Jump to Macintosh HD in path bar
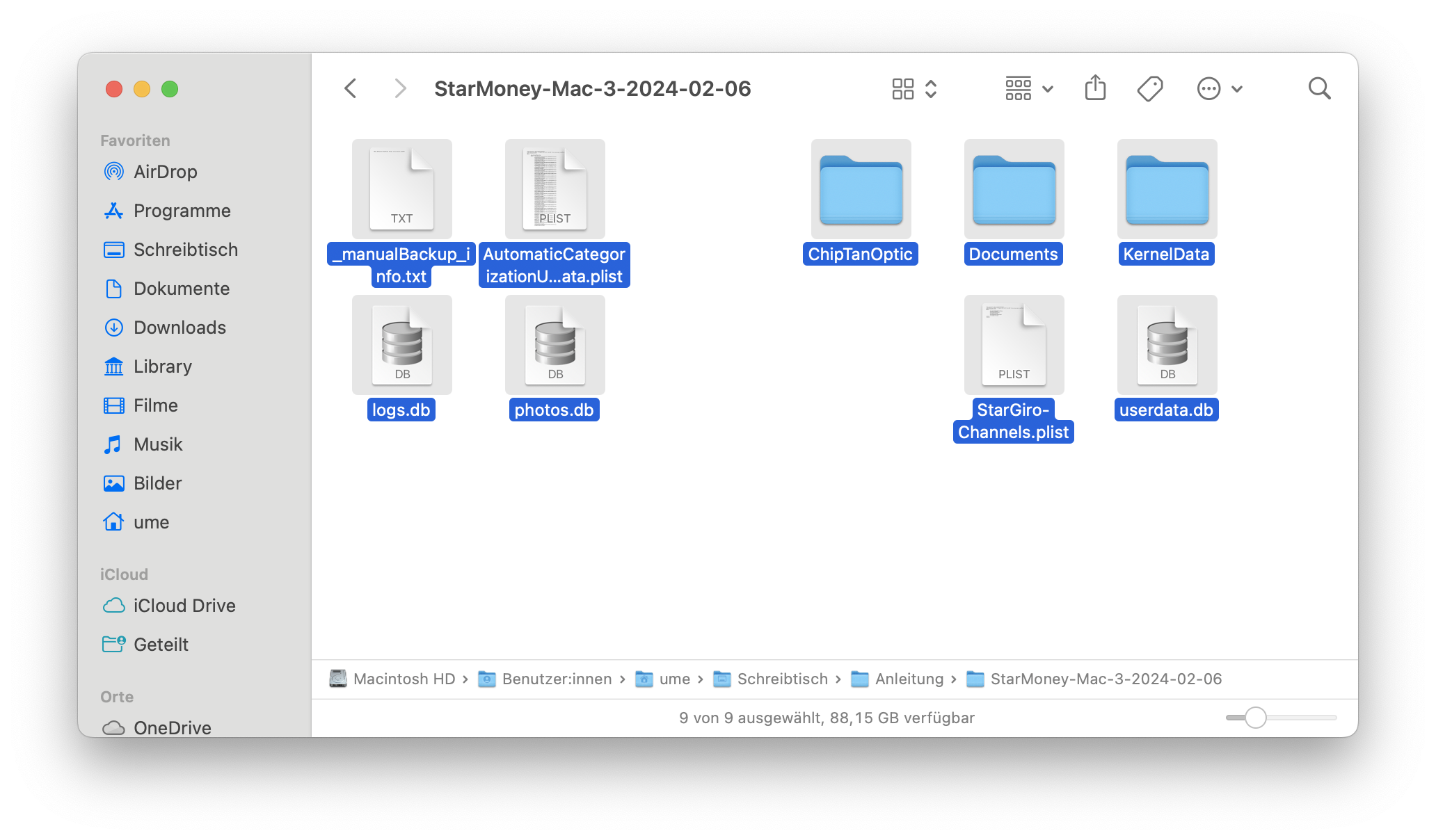Image resolution: width=1436 pixels, height=840 pixels. pos(404,679)
